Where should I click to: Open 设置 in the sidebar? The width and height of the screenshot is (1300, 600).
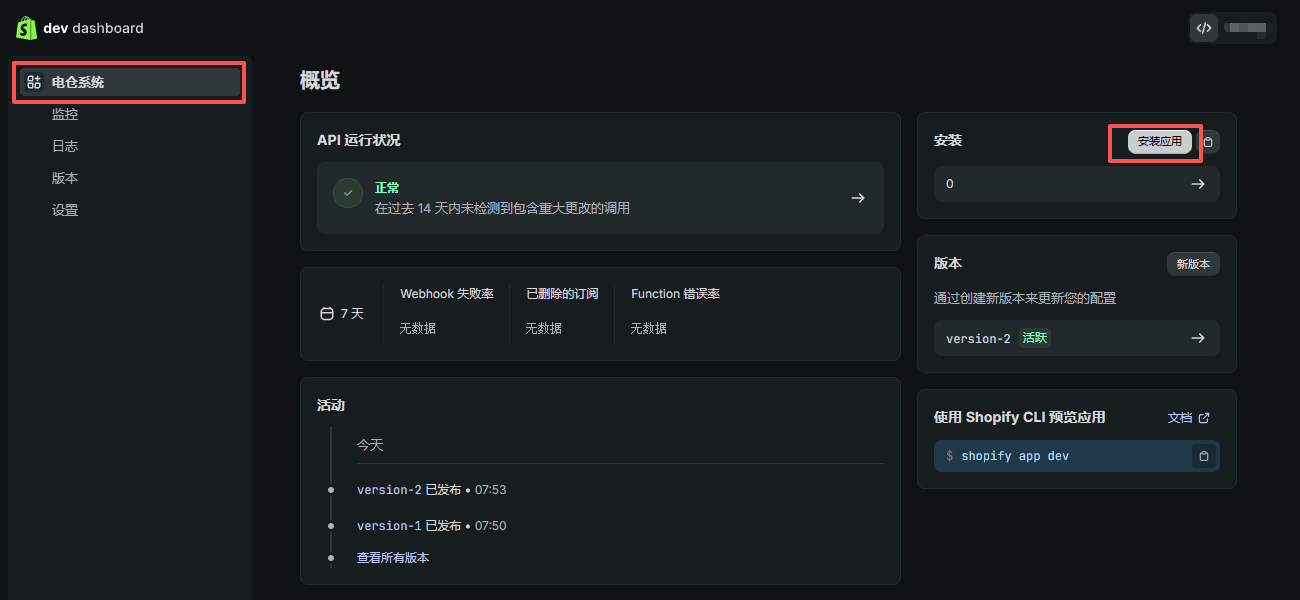[65, 210]
